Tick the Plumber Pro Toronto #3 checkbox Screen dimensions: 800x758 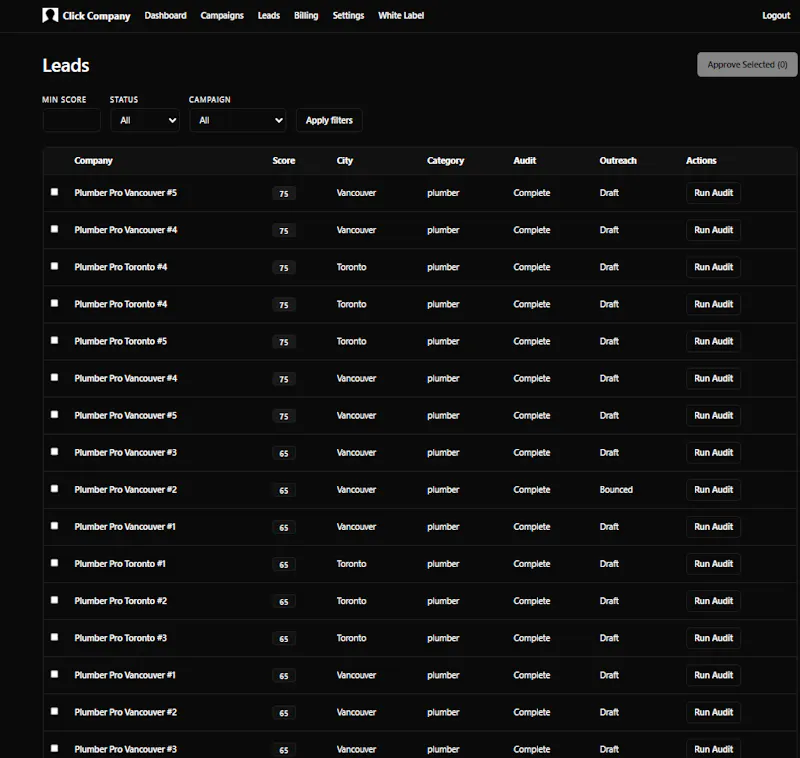55,637
